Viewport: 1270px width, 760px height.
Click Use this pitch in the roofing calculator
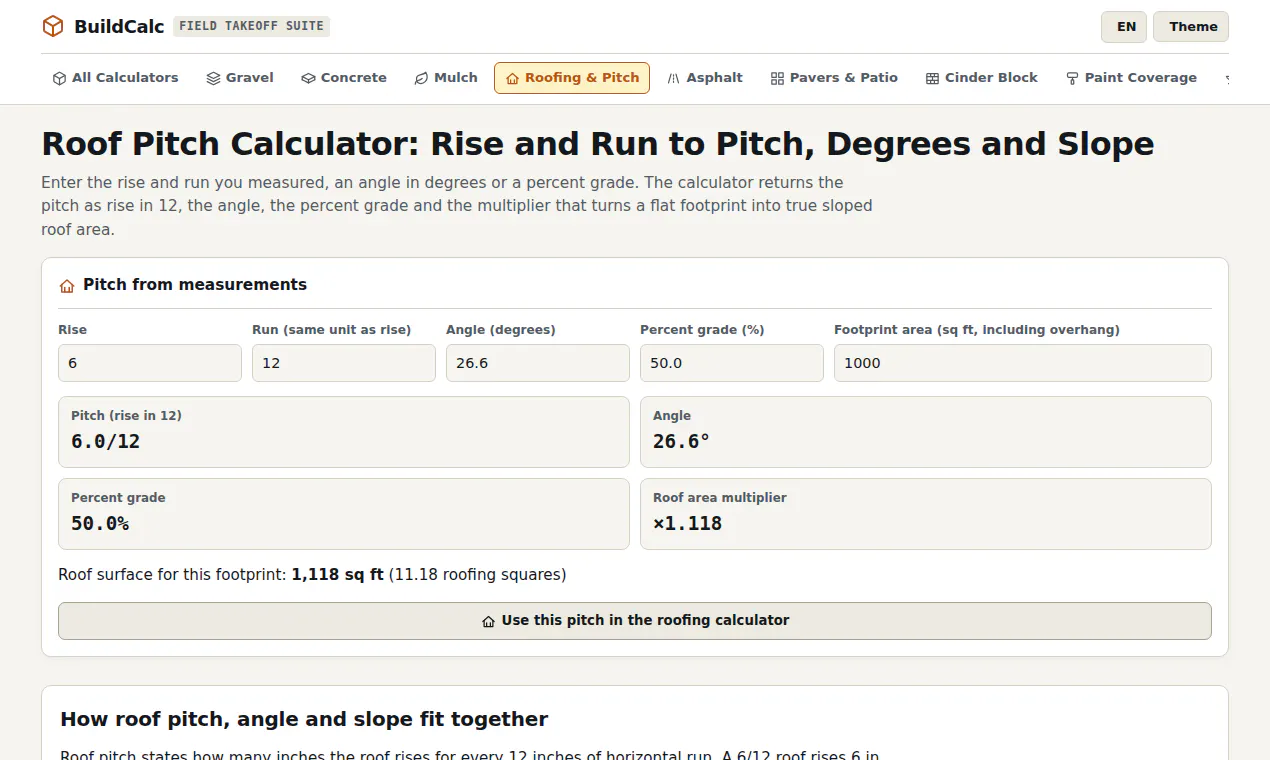click(635, 621)
